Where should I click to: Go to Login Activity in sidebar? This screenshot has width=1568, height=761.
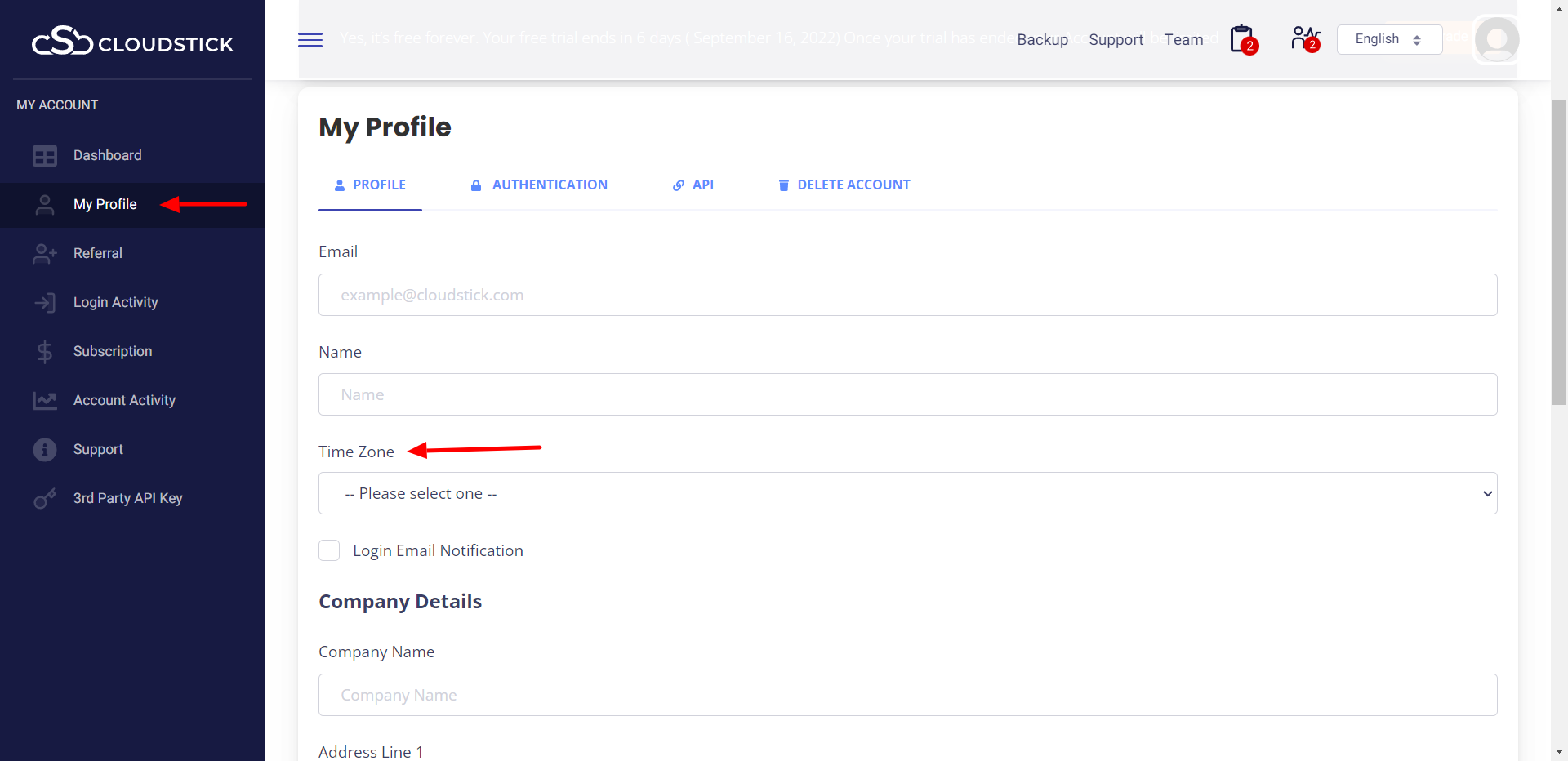[115, 303]
